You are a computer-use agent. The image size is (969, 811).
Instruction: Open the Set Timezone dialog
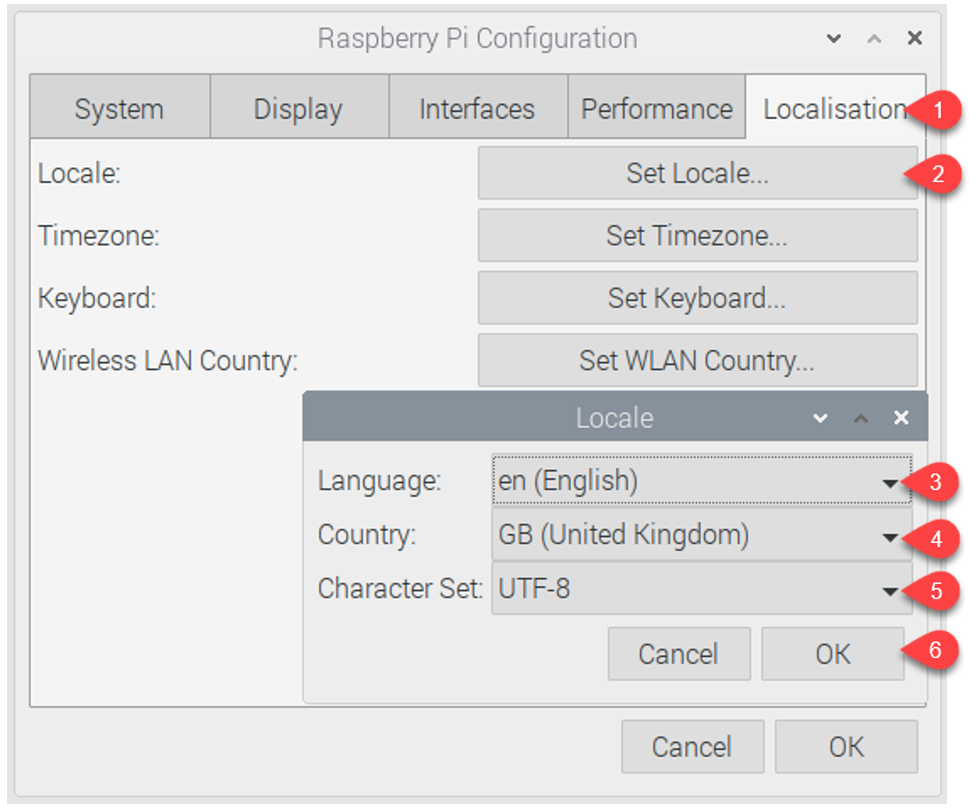point(697,236)
